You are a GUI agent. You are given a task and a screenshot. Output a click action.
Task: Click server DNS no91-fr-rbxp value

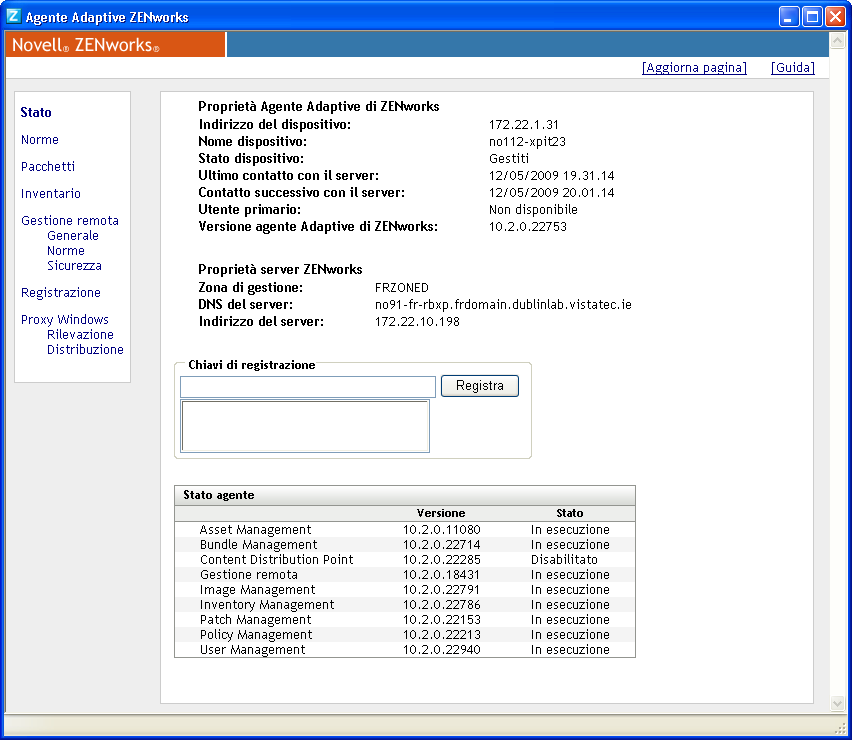(x=503, y=305)
